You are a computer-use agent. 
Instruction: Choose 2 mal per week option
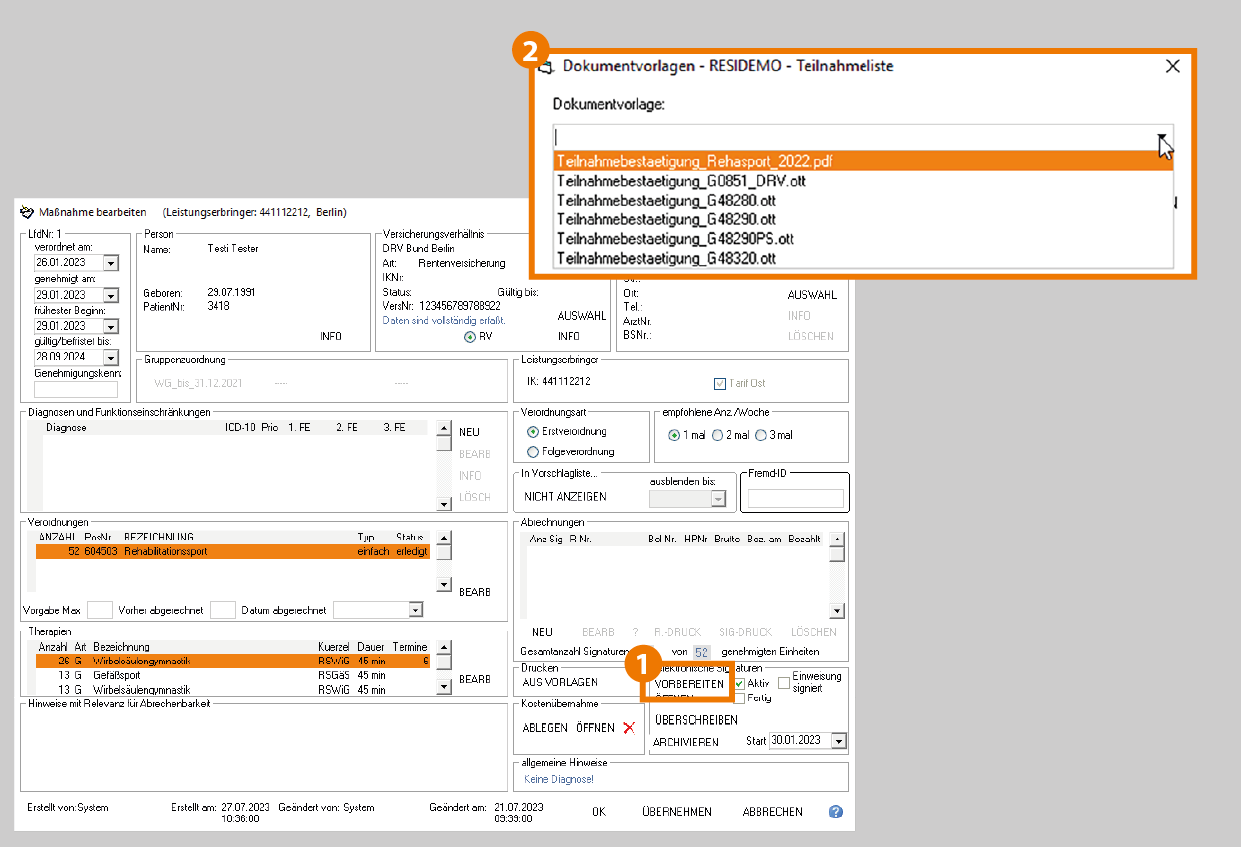(717, 435)
